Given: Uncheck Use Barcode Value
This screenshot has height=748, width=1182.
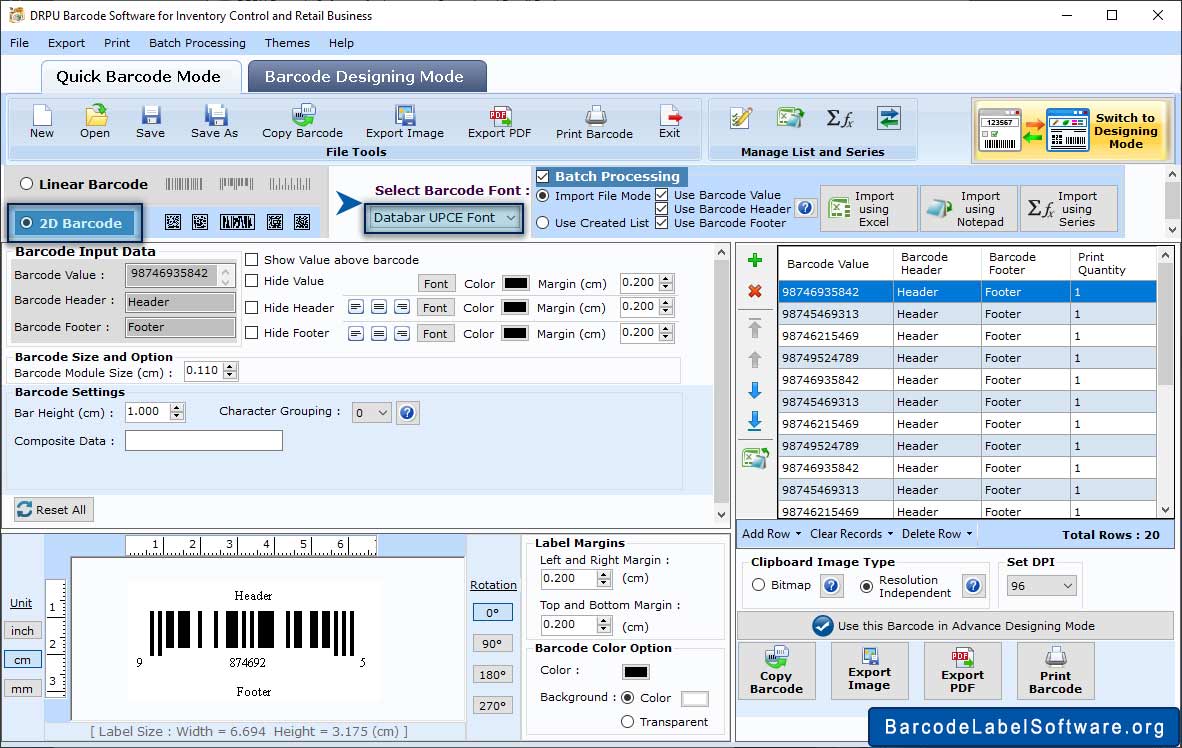Looking at the screenshot, I should [661, 195].
